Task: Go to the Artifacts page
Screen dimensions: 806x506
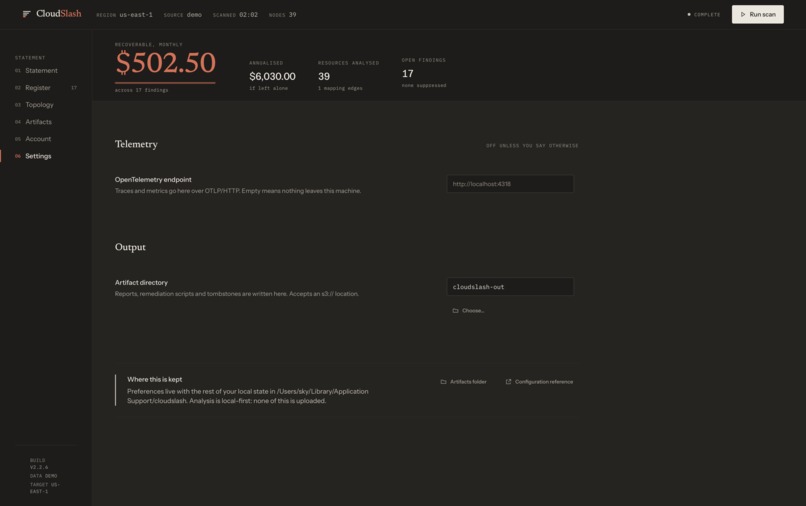Action: pyautogui.click(x=38, y=122)
